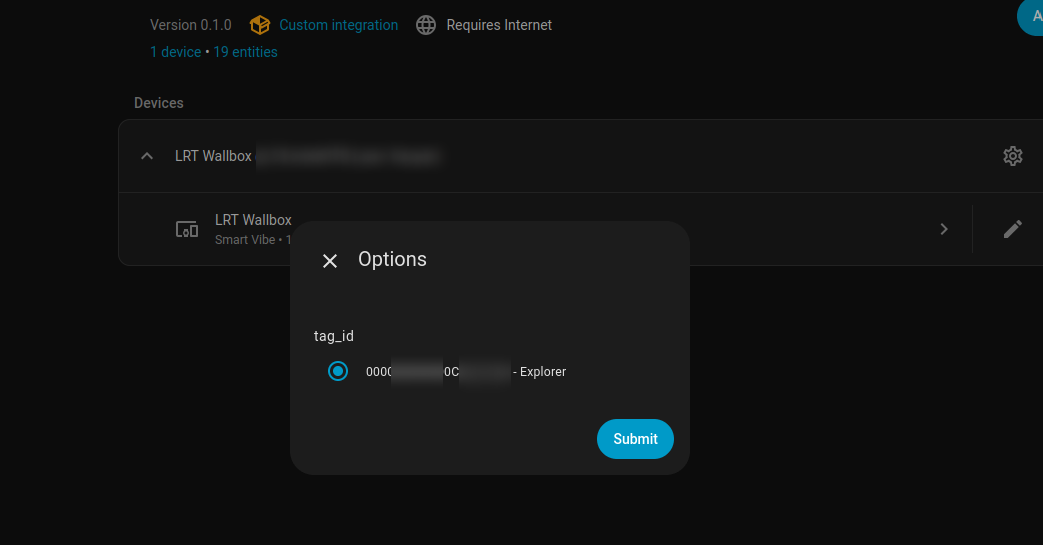Open the user avatar in top corner
Viewport: 1043px width, 545px height.
1031,16
